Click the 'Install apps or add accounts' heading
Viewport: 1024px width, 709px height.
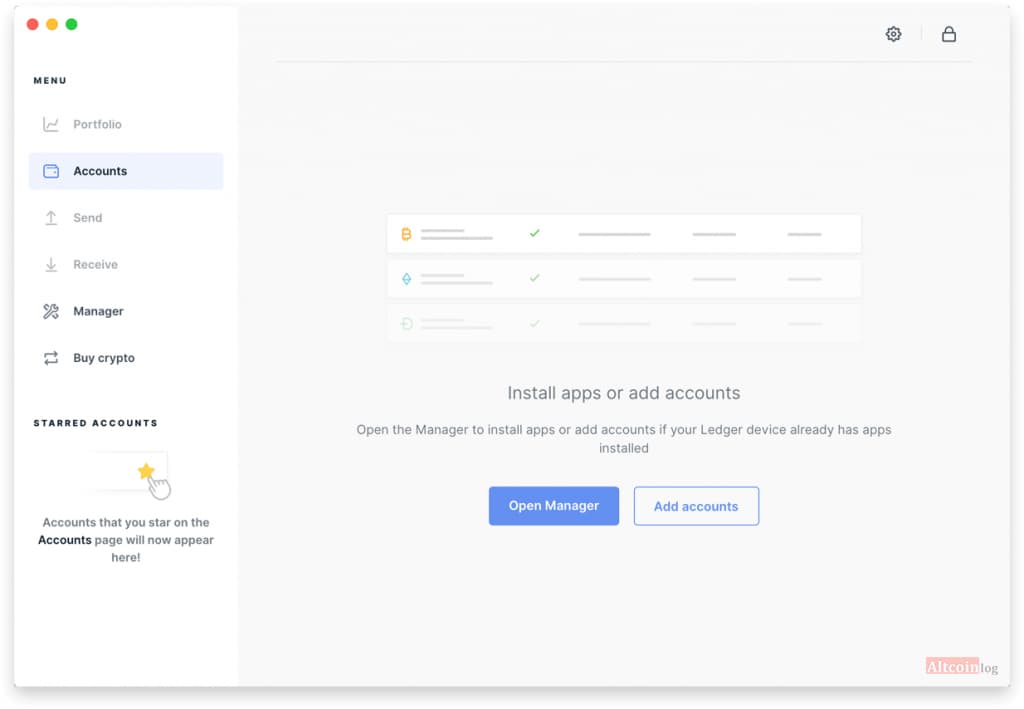click(x=624, y=393)
